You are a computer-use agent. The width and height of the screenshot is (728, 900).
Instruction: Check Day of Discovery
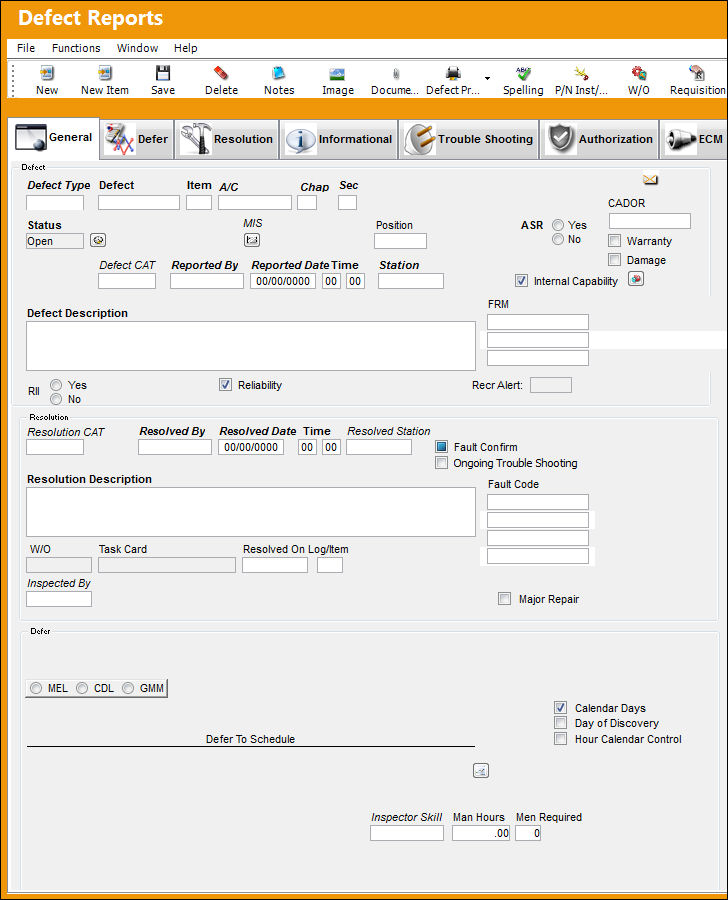pyautogui.click(x=560, y=723)
